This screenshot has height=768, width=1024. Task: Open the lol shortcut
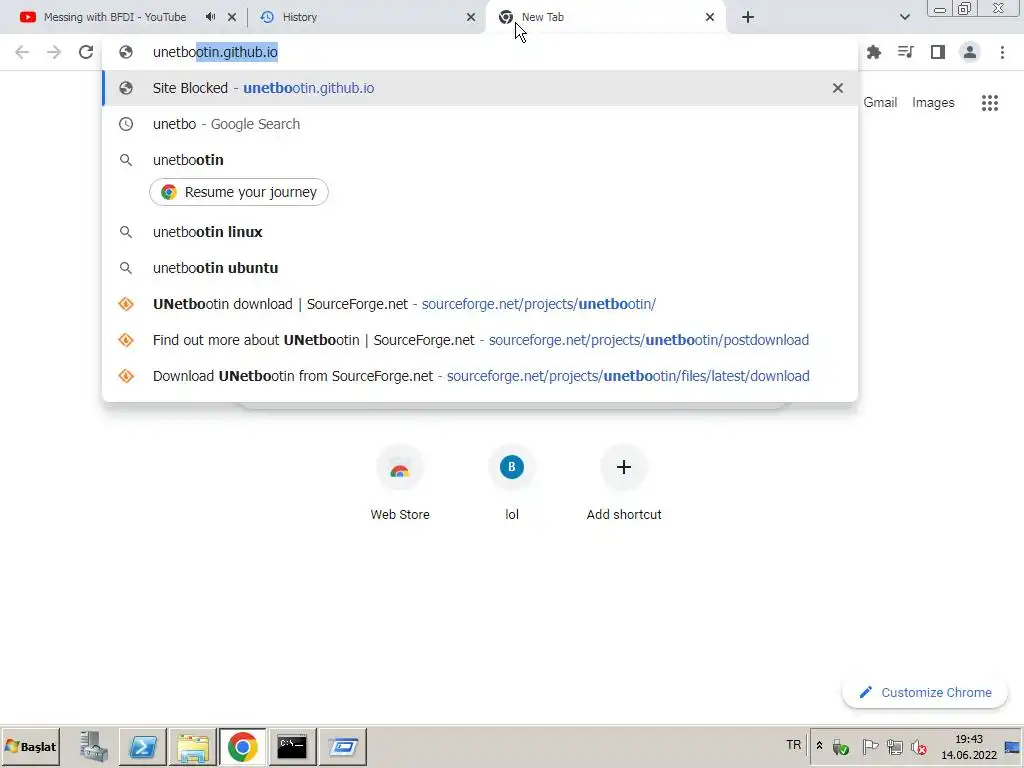pos(512,483)
